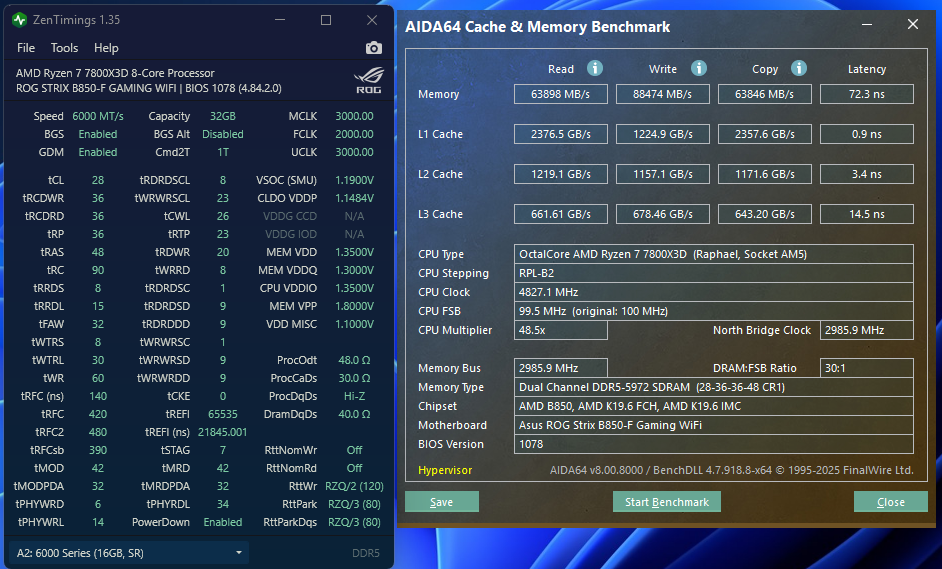Click the Cmd2T value 1T

click(x=223, y=152)
